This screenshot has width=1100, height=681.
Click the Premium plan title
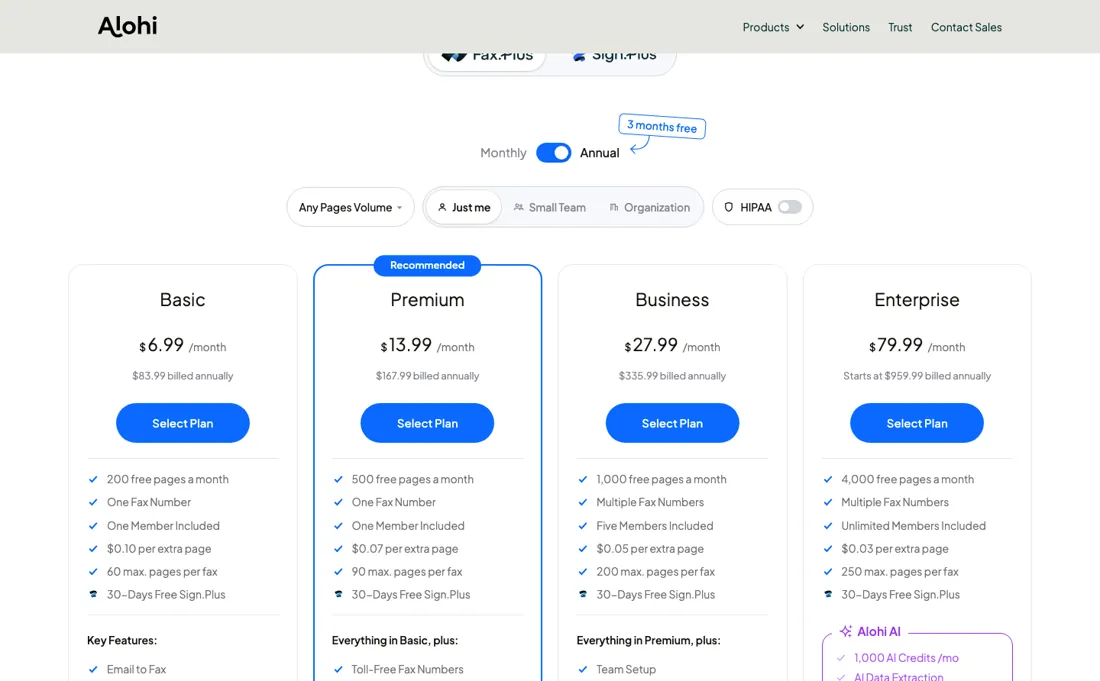click(x=427, y=299)
